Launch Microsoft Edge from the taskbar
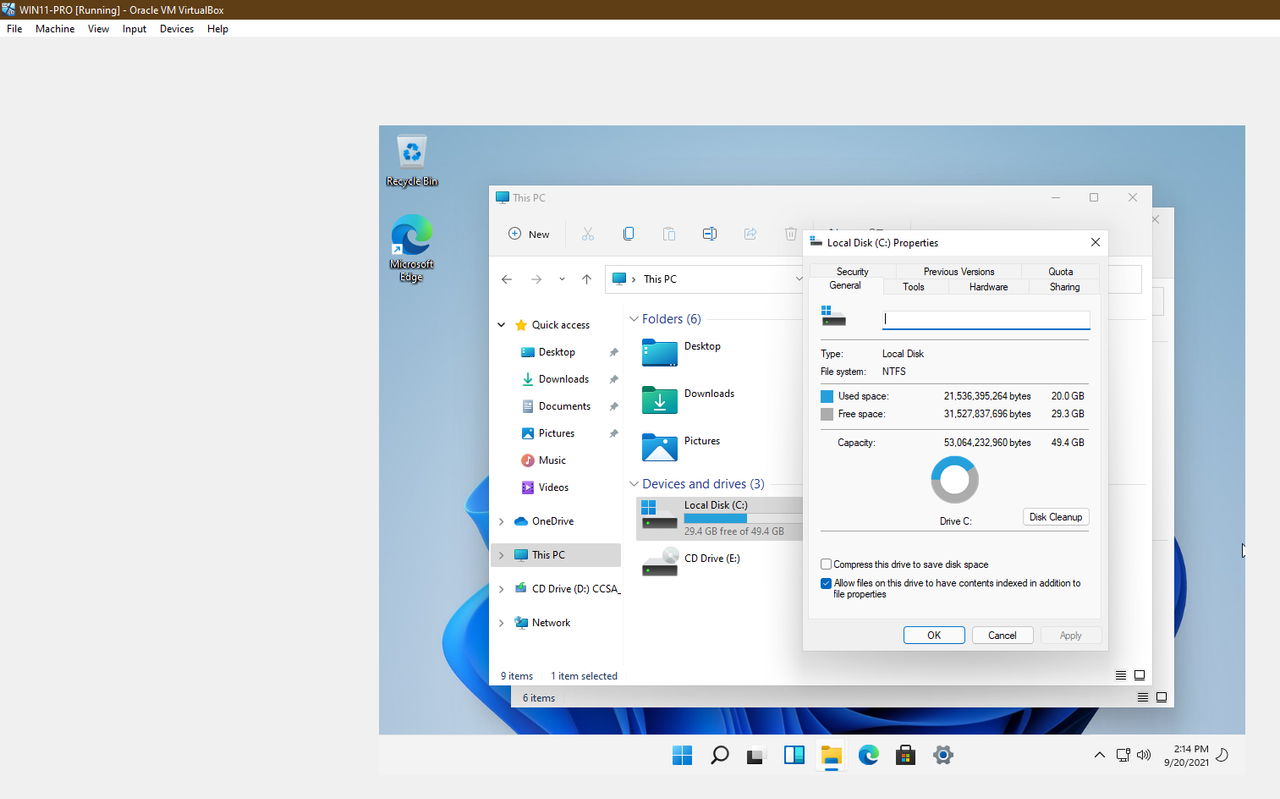 pyautogui.click(x=868, y=755)
